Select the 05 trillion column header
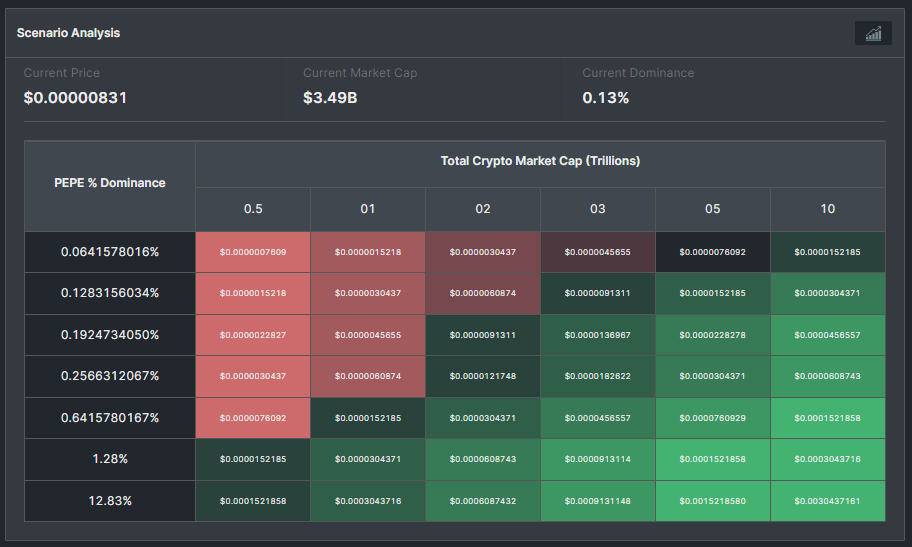 [713, 209]
